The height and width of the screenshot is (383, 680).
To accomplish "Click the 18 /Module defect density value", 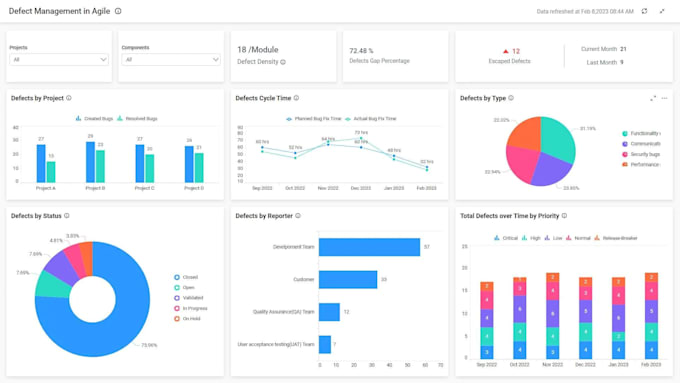I will point(258,50).
